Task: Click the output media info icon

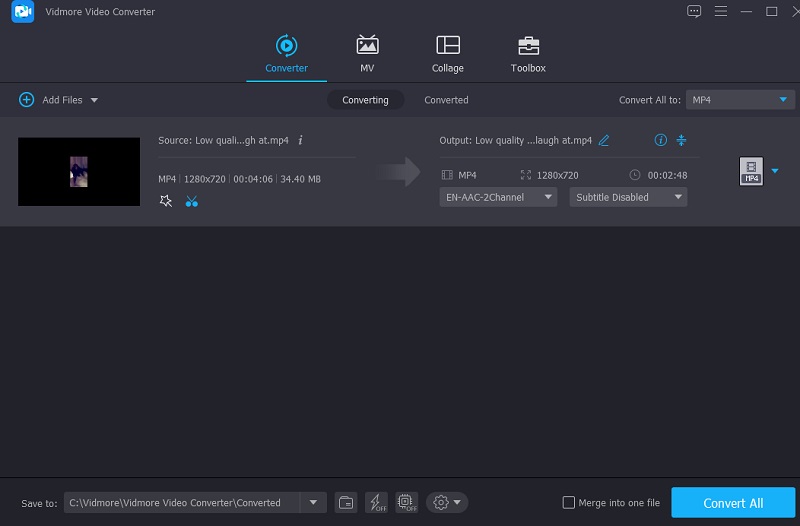Action: pos(660,140)
